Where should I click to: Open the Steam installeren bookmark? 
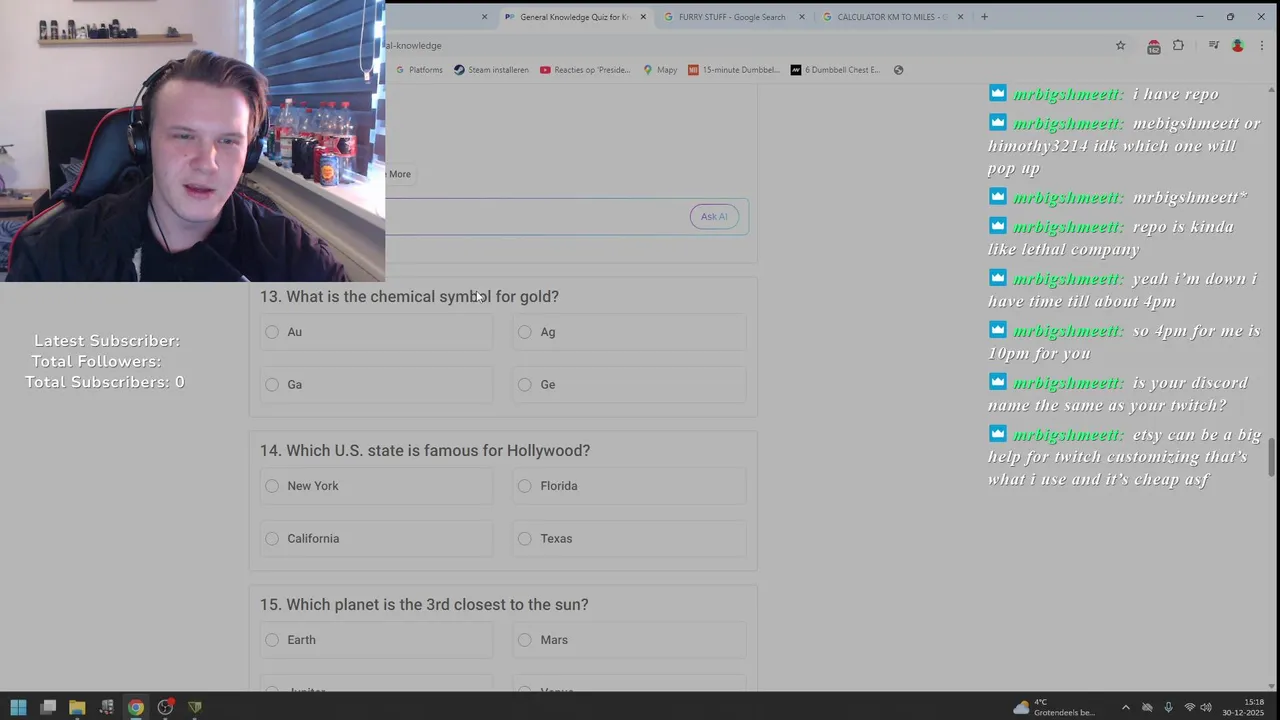pyautogui.click(x=491, y=70)
